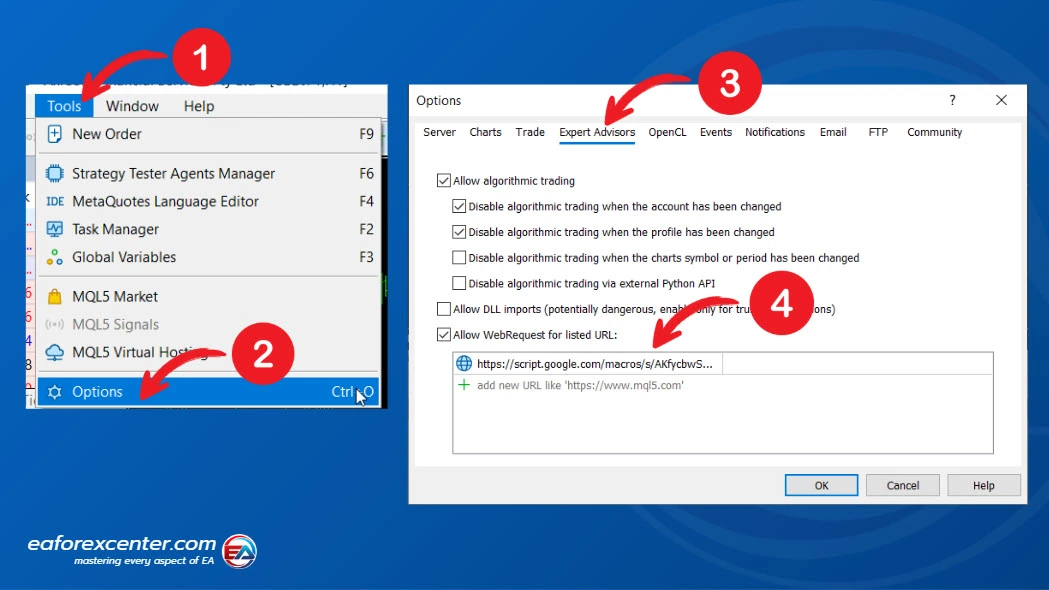Open the Trade tab
The image size is (1049, 590).
pyautogui.click(x=530, y=132)
